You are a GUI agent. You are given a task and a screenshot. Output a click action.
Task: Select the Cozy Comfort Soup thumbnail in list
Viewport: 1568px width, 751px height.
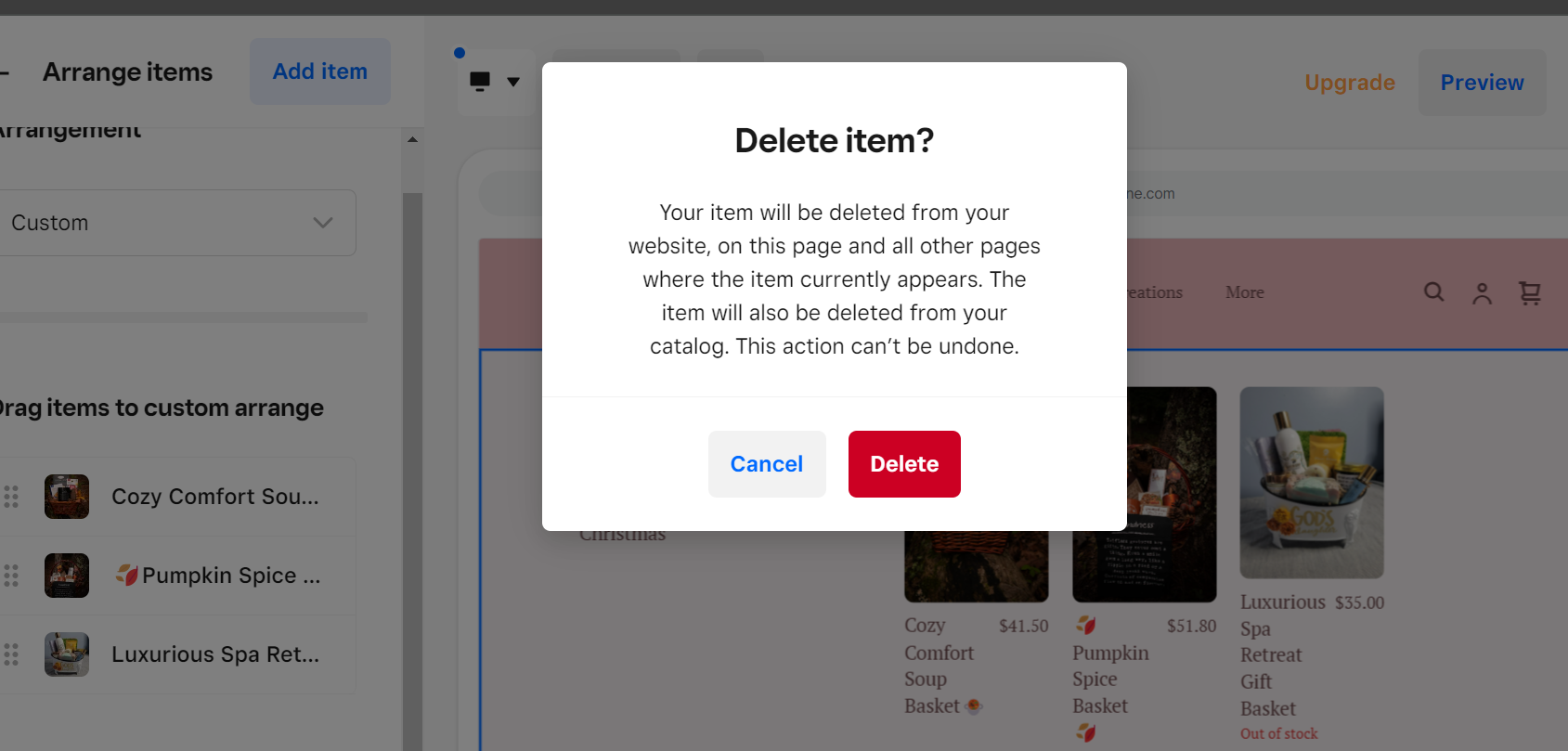click(x=67, y=497)
